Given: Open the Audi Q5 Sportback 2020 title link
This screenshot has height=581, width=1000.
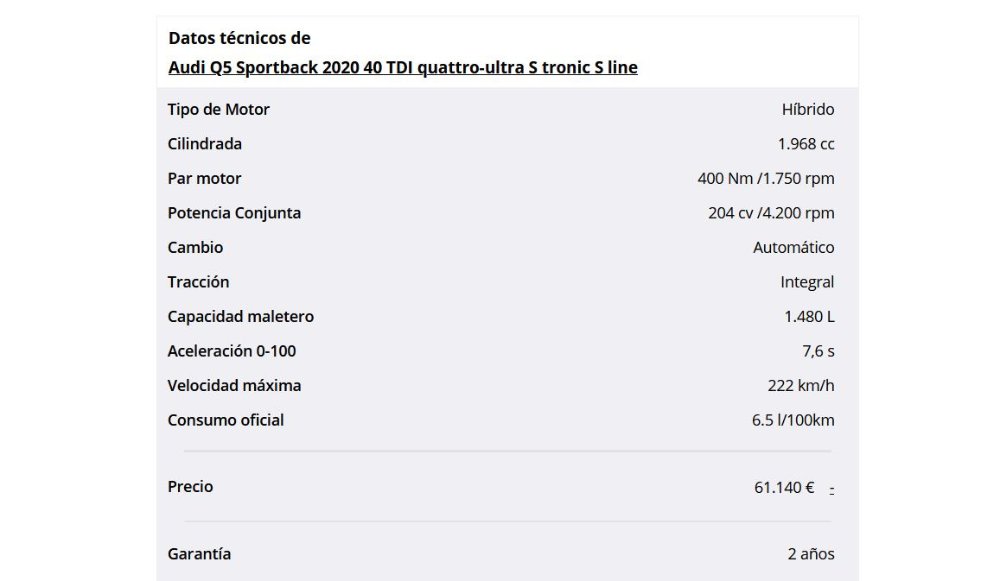Looking at the screenshot, I should click(x=402, y=68).
